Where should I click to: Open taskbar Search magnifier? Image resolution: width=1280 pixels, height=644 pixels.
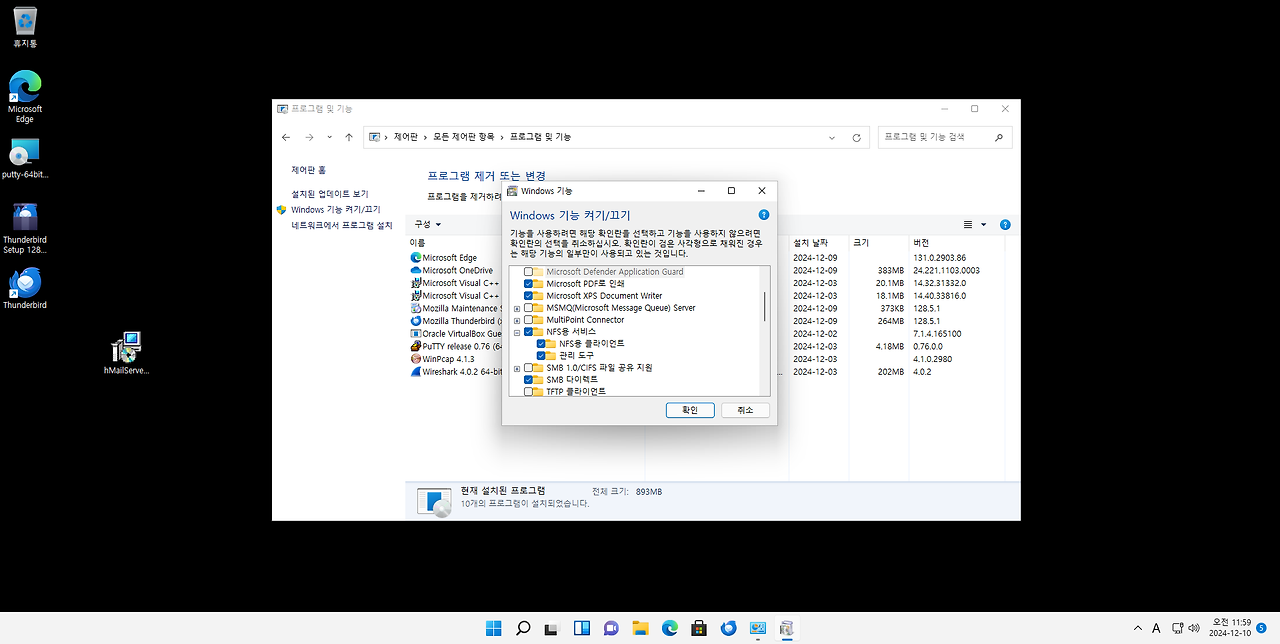(x=522, y=628)
